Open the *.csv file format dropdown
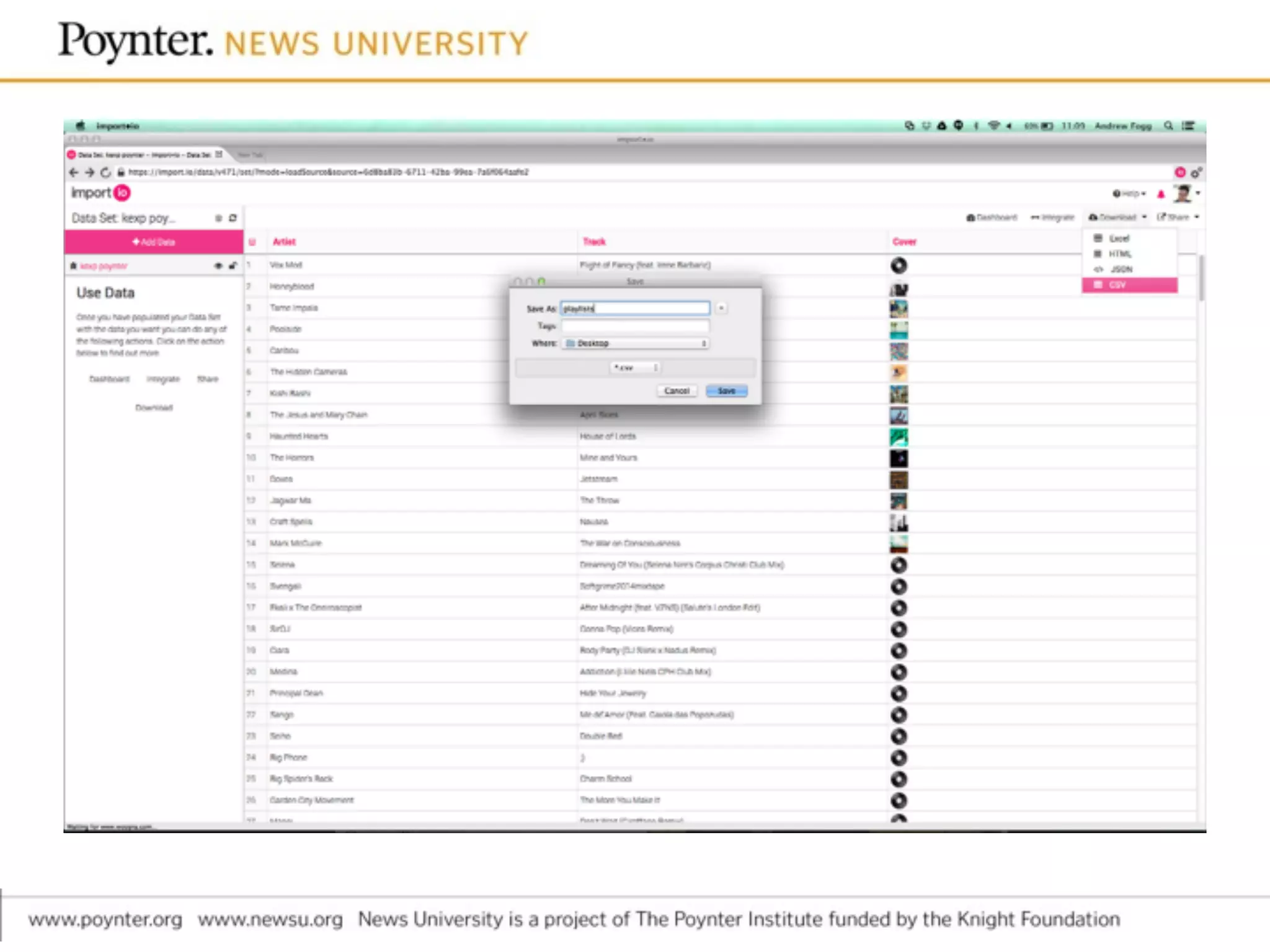 (635, 368)
